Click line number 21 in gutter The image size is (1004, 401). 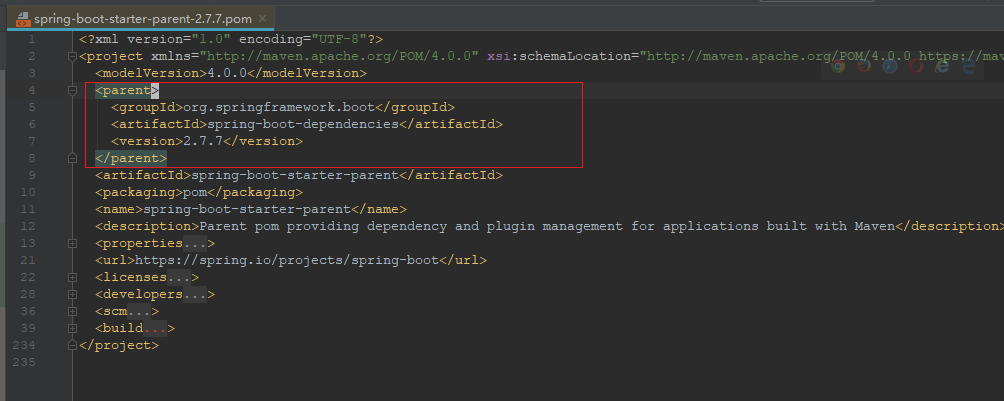[x=28, y=260]
